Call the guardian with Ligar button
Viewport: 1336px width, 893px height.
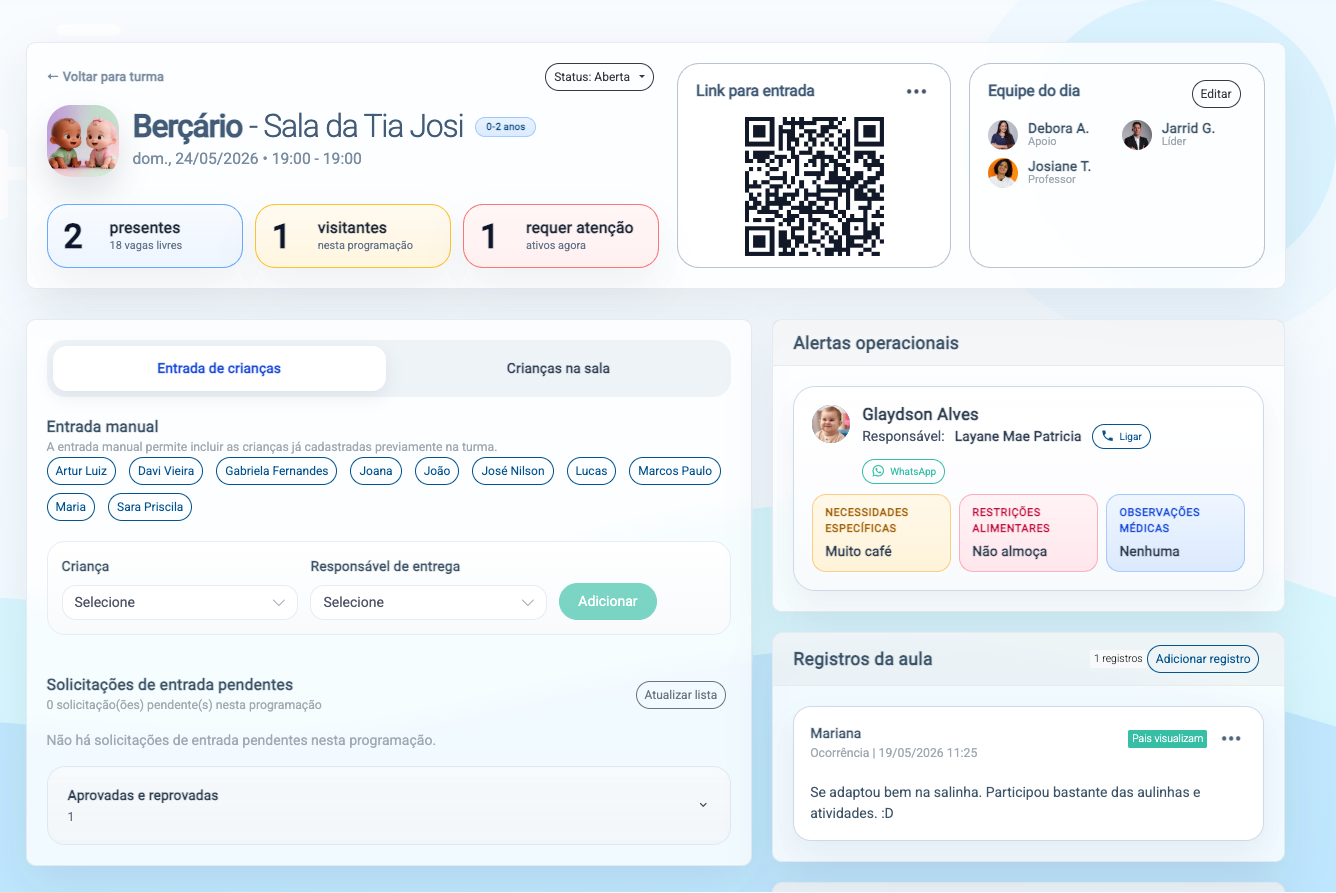point(1121,437)
